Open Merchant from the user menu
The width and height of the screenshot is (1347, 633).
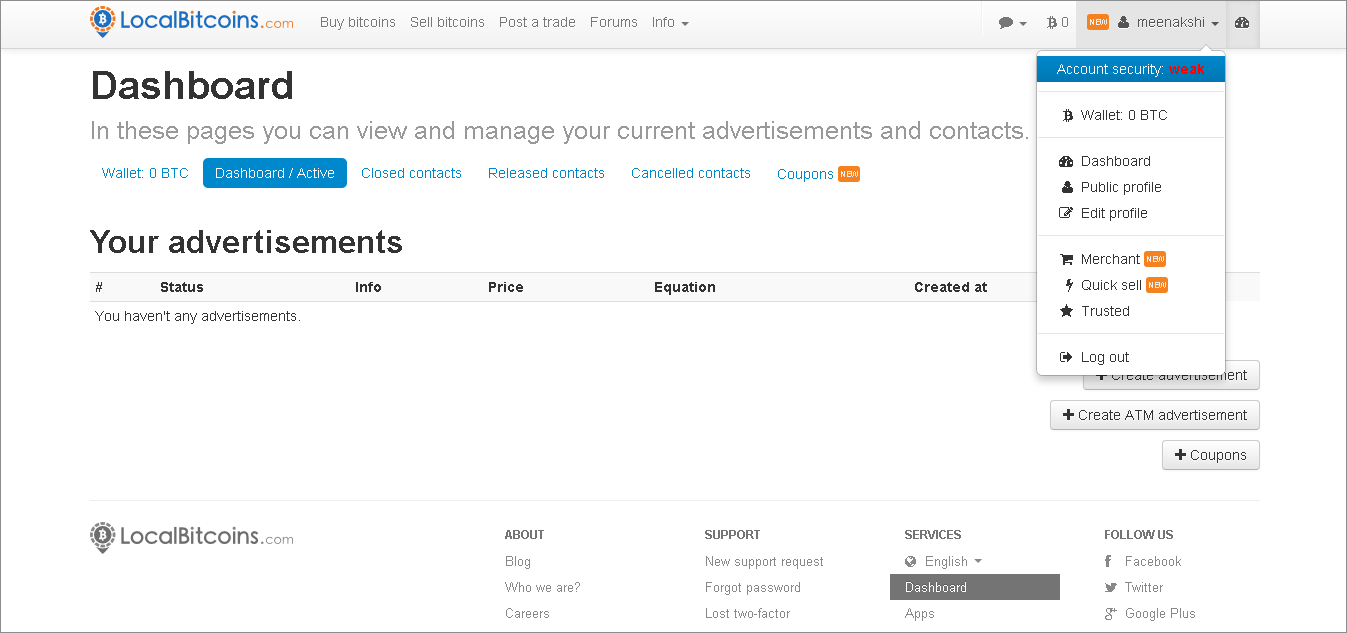(1109, 259)
